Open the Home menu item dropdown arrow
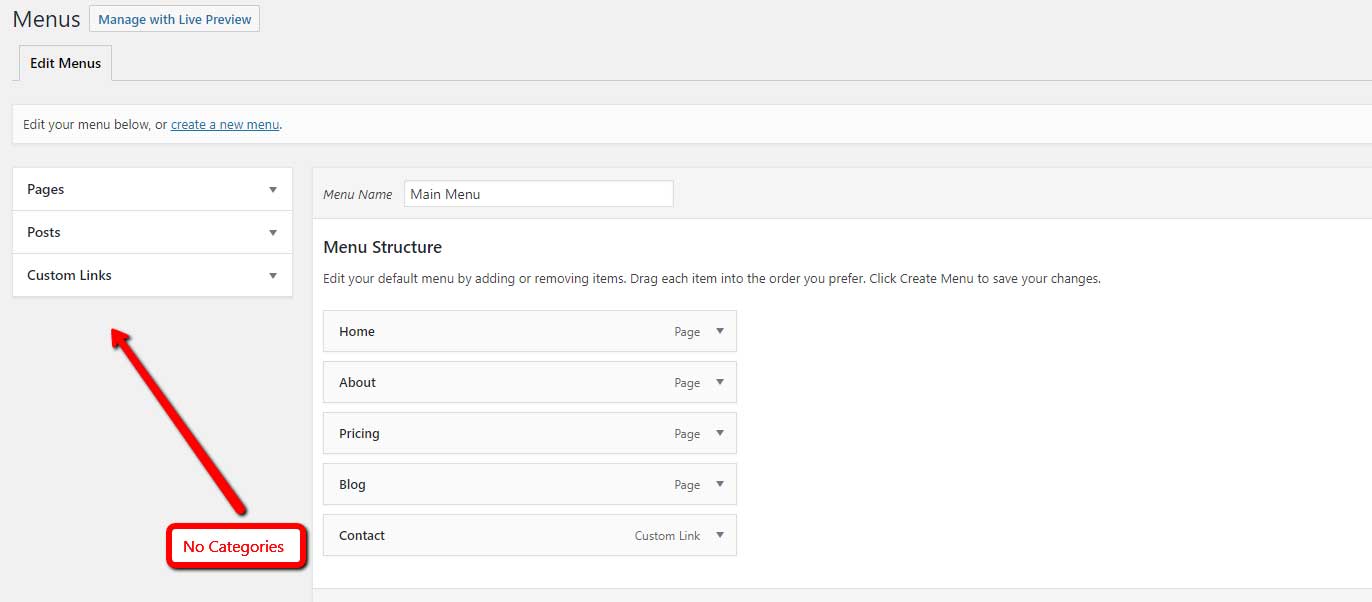This screenshot has width=1372, height=602. click(x=719, y=331)
